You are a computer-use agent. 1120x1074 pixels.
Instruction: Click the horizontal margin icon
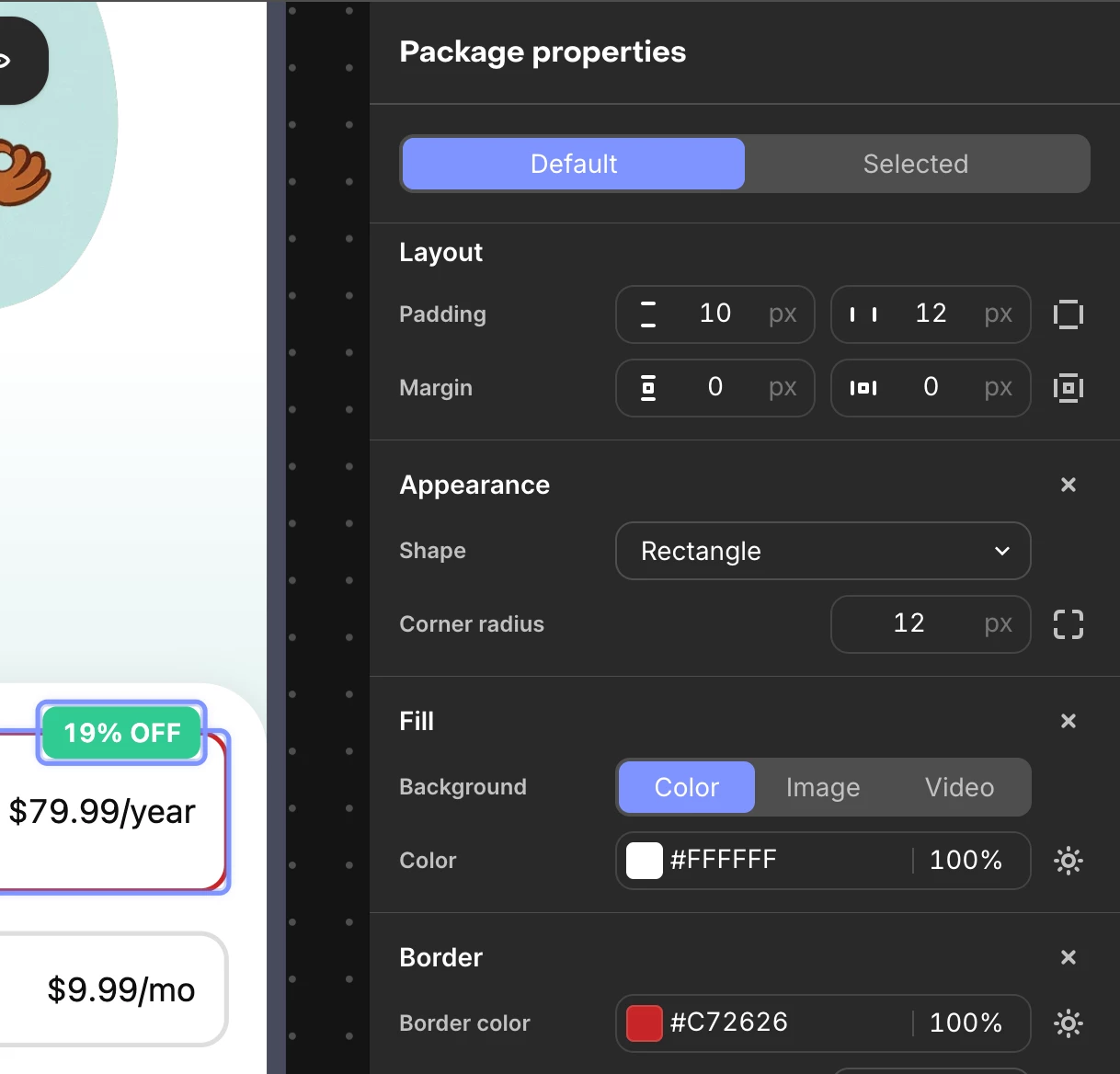point(863,388)
